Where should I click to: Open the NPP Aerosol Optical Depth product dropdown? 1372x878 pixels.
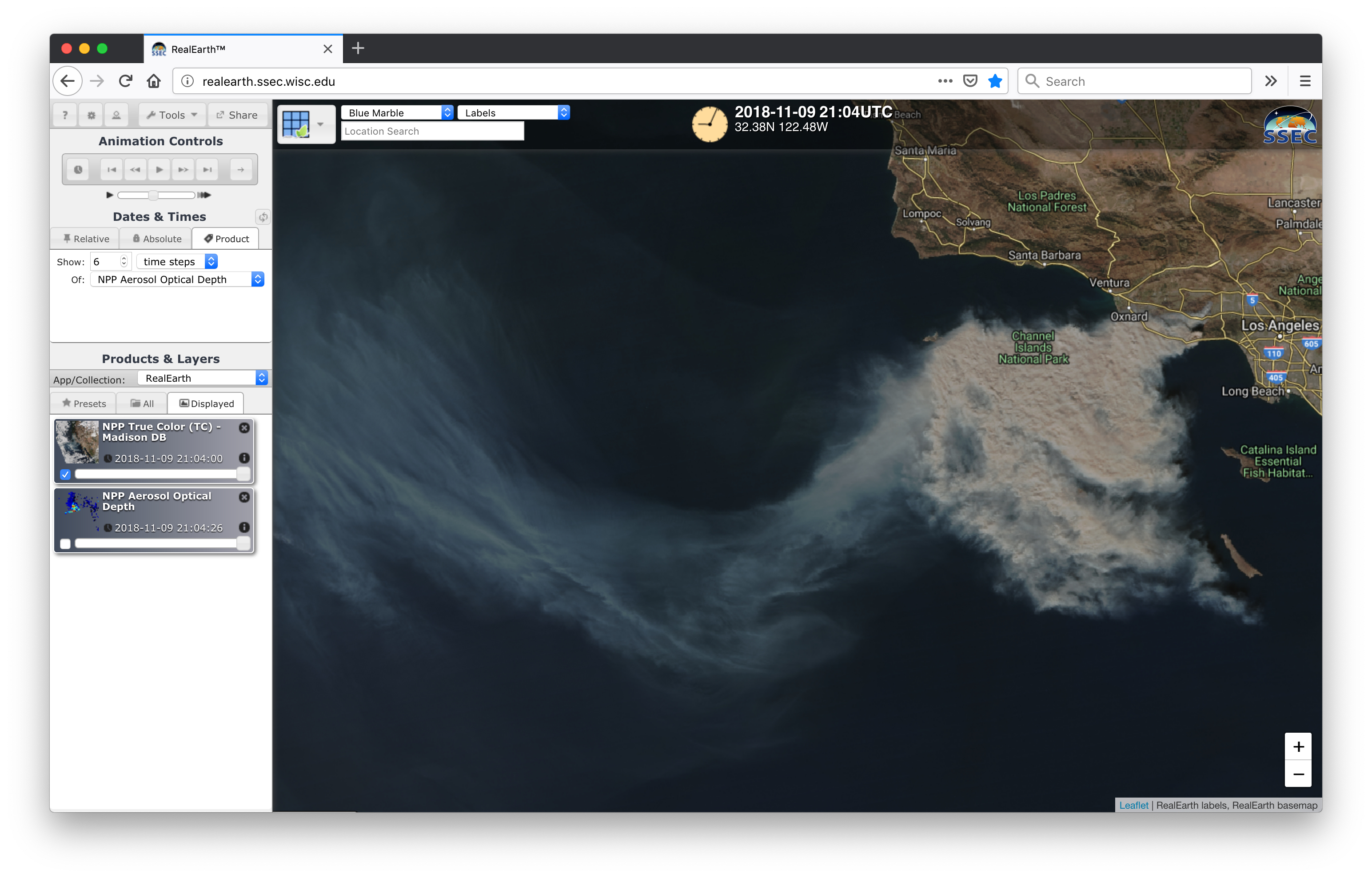177,279
